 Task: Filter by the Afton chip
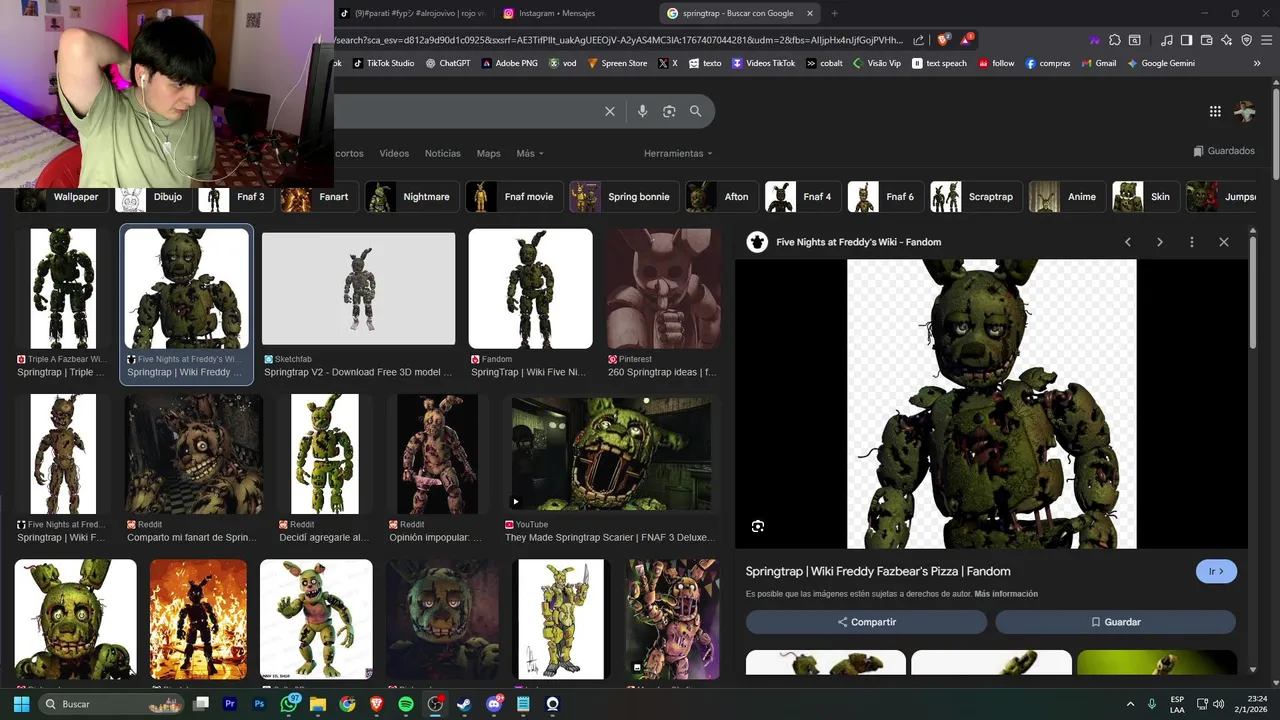(x=721, y=197)
